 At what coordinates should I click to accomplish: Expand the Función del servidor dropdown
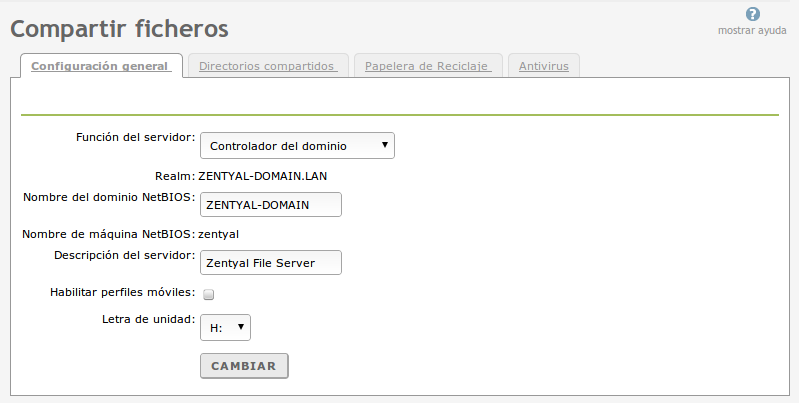tap(297, 145)
